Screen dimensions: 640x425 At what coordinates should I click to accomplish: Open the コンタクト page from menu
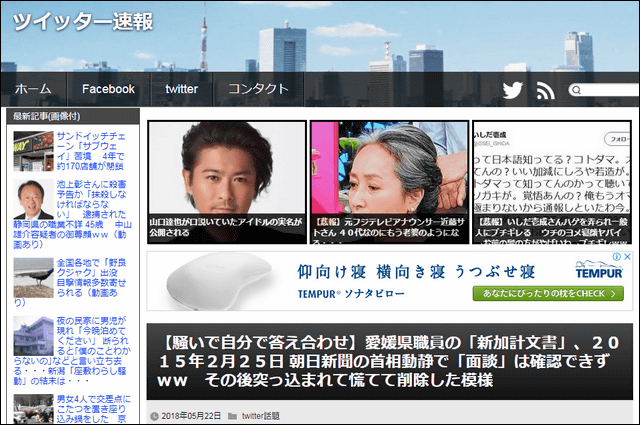pyautogui.click(x=258, y=89)
